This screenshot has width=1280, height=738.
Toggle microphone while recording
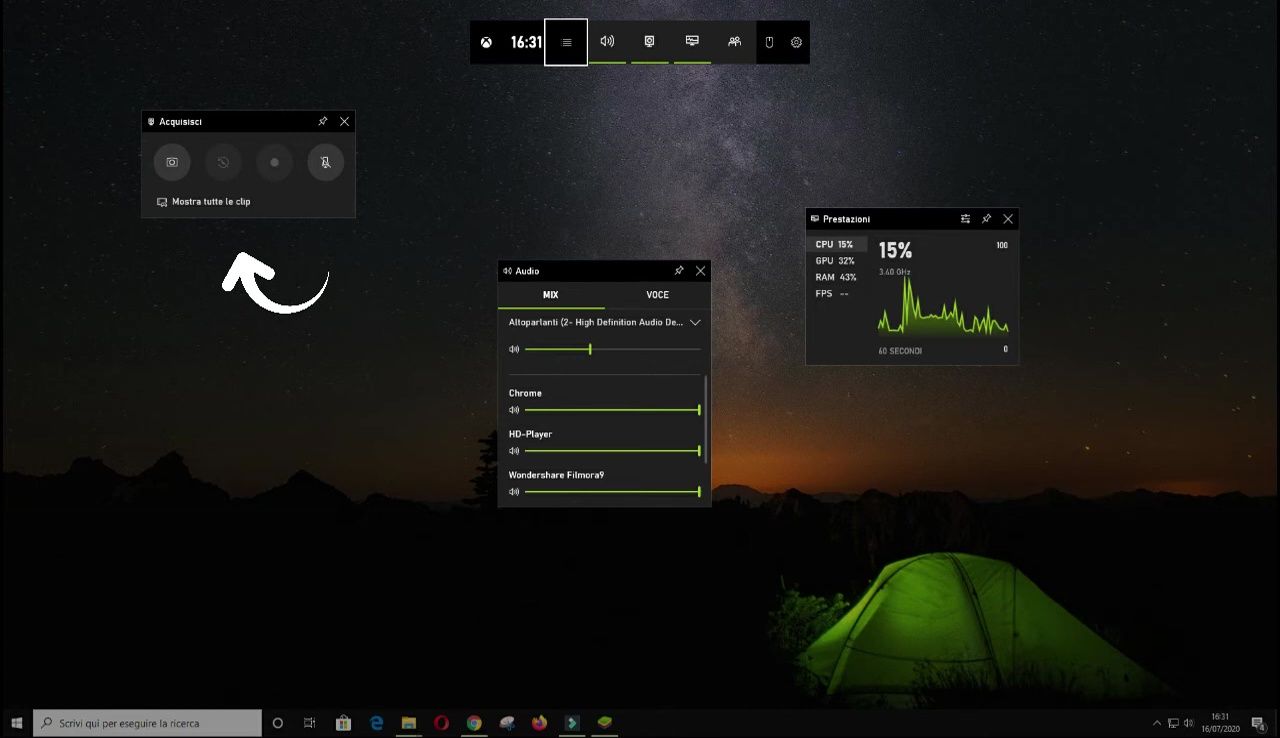coord(325,162)
